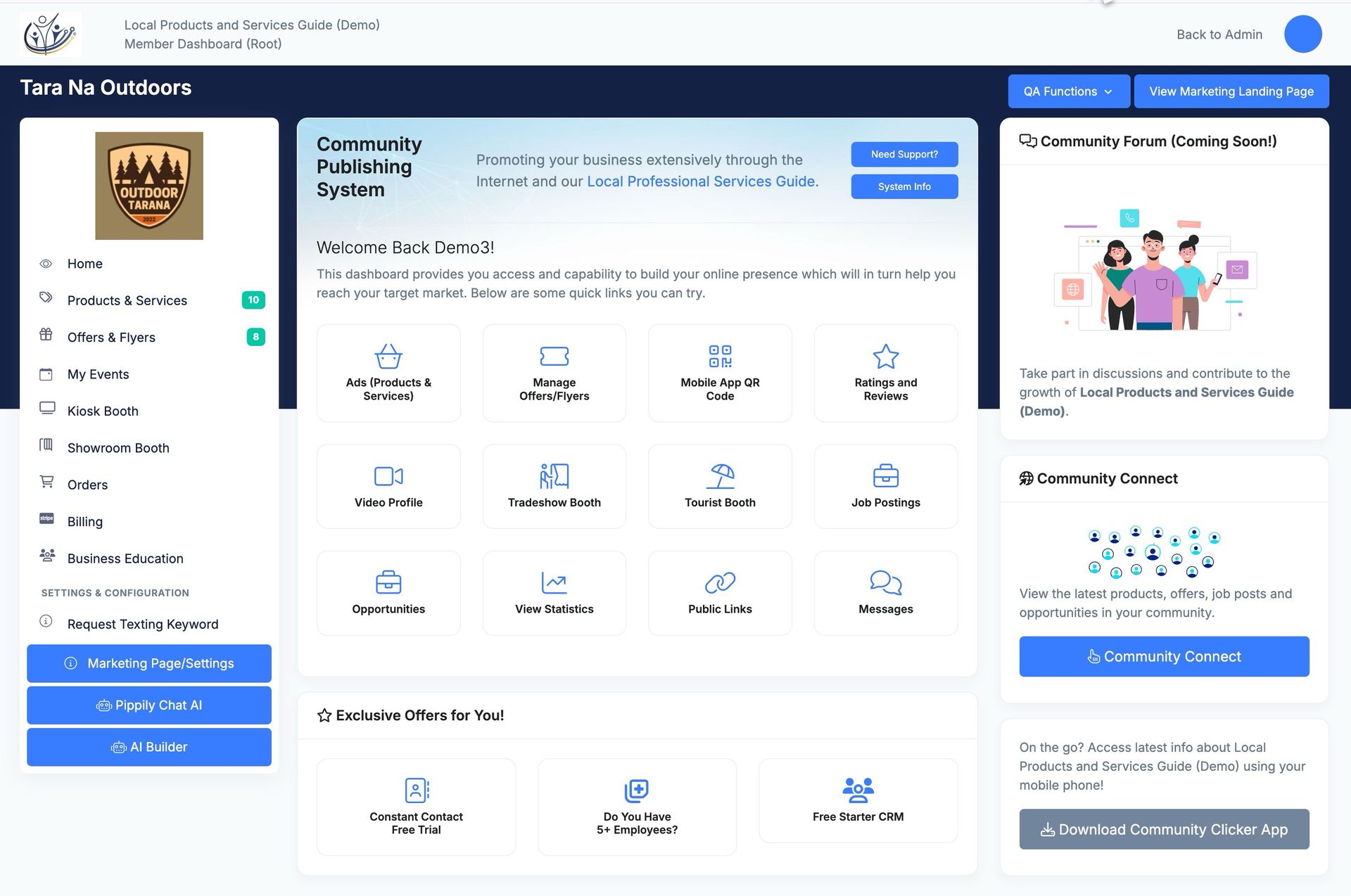The height and width of the screenshot is (896, 1351).
Task: Click the 'SETTINGS & CONFIGURATION' label
Action: click(x=115, y=593)
